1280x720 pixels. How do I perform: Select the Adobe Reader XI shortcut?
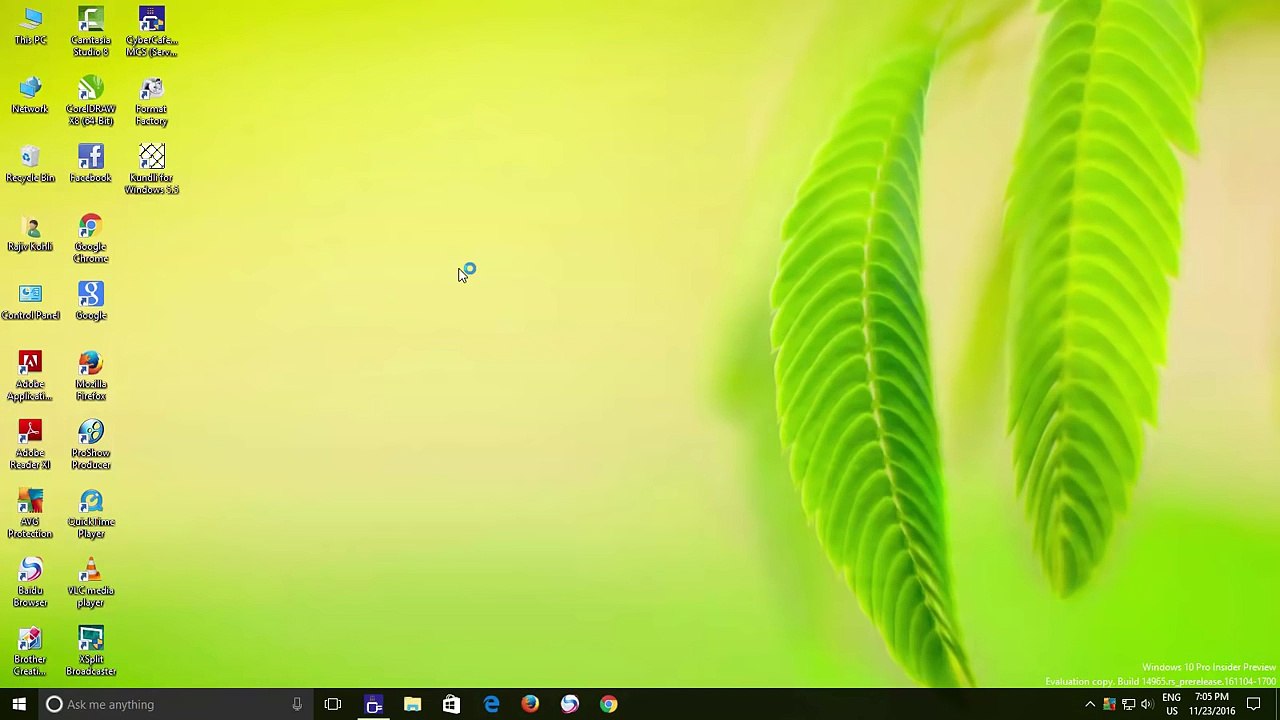[x=30, y=445]
